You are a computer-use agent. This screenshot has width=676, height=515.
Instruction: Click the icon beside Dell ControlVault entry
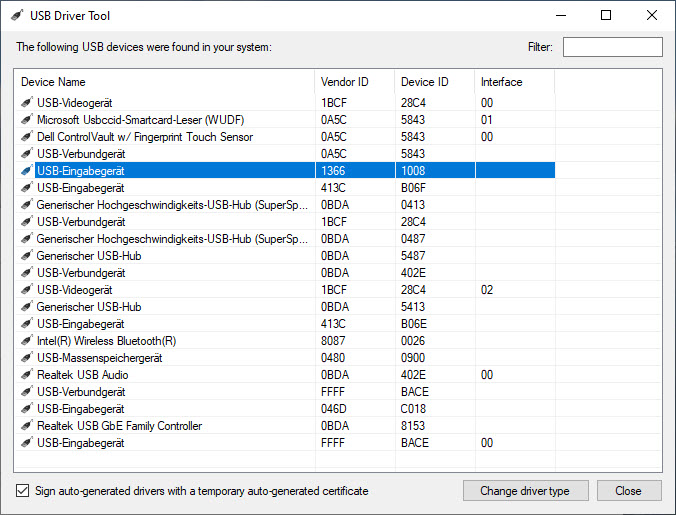(x=27, y=137)
